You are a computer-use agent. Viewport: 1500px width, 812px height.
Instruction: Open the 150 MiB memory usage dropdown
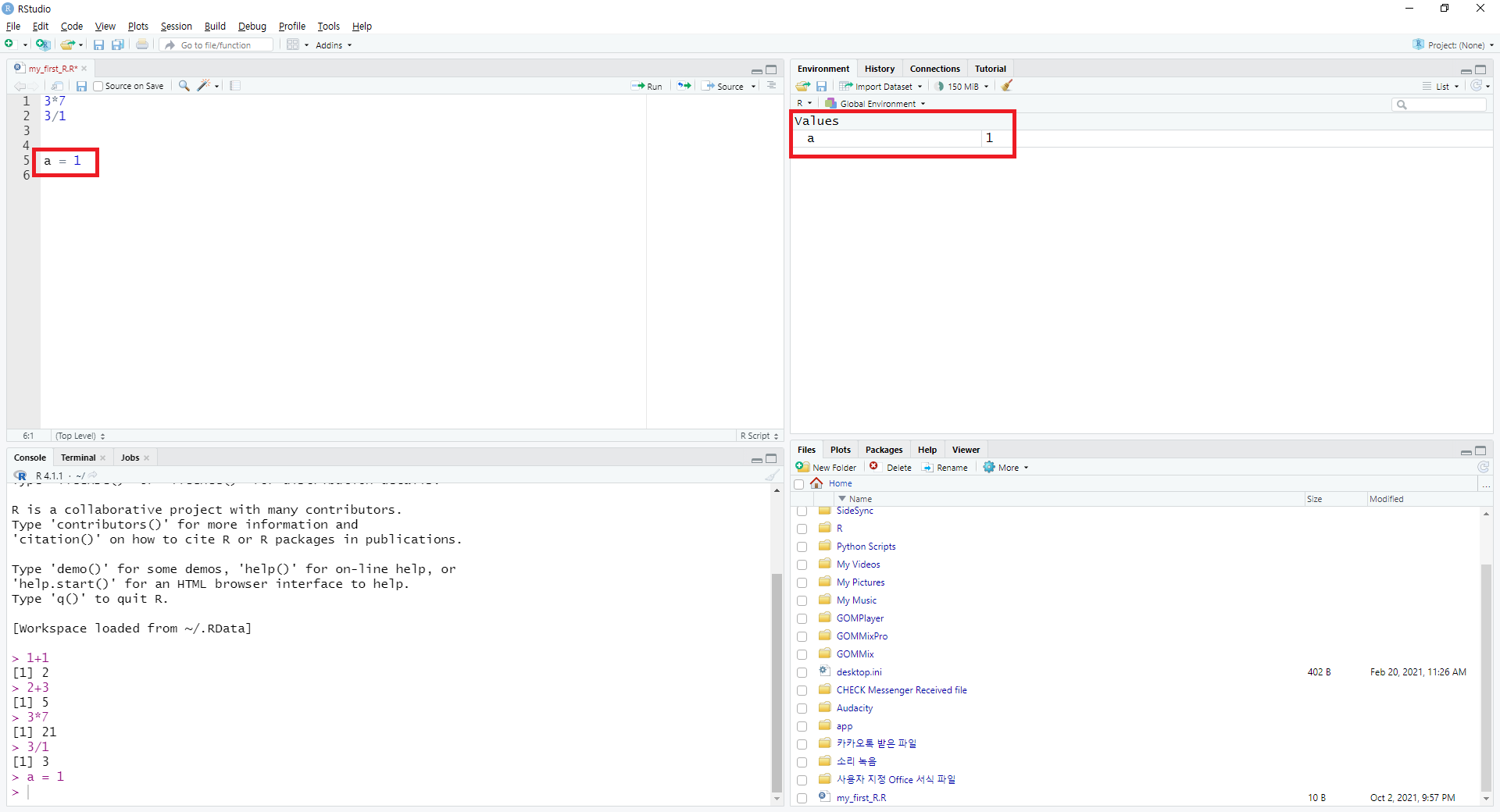pyautogui.click(x=962, y=87)
